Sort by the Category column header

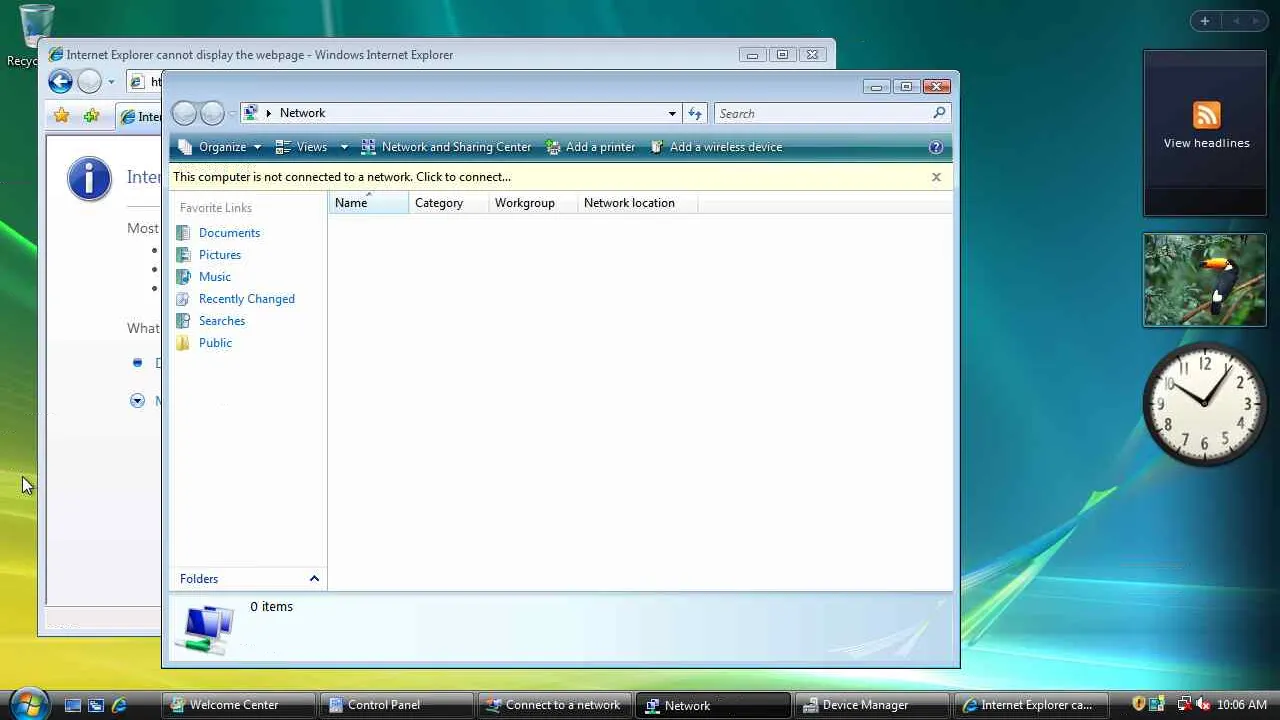[x=449, y=203]
